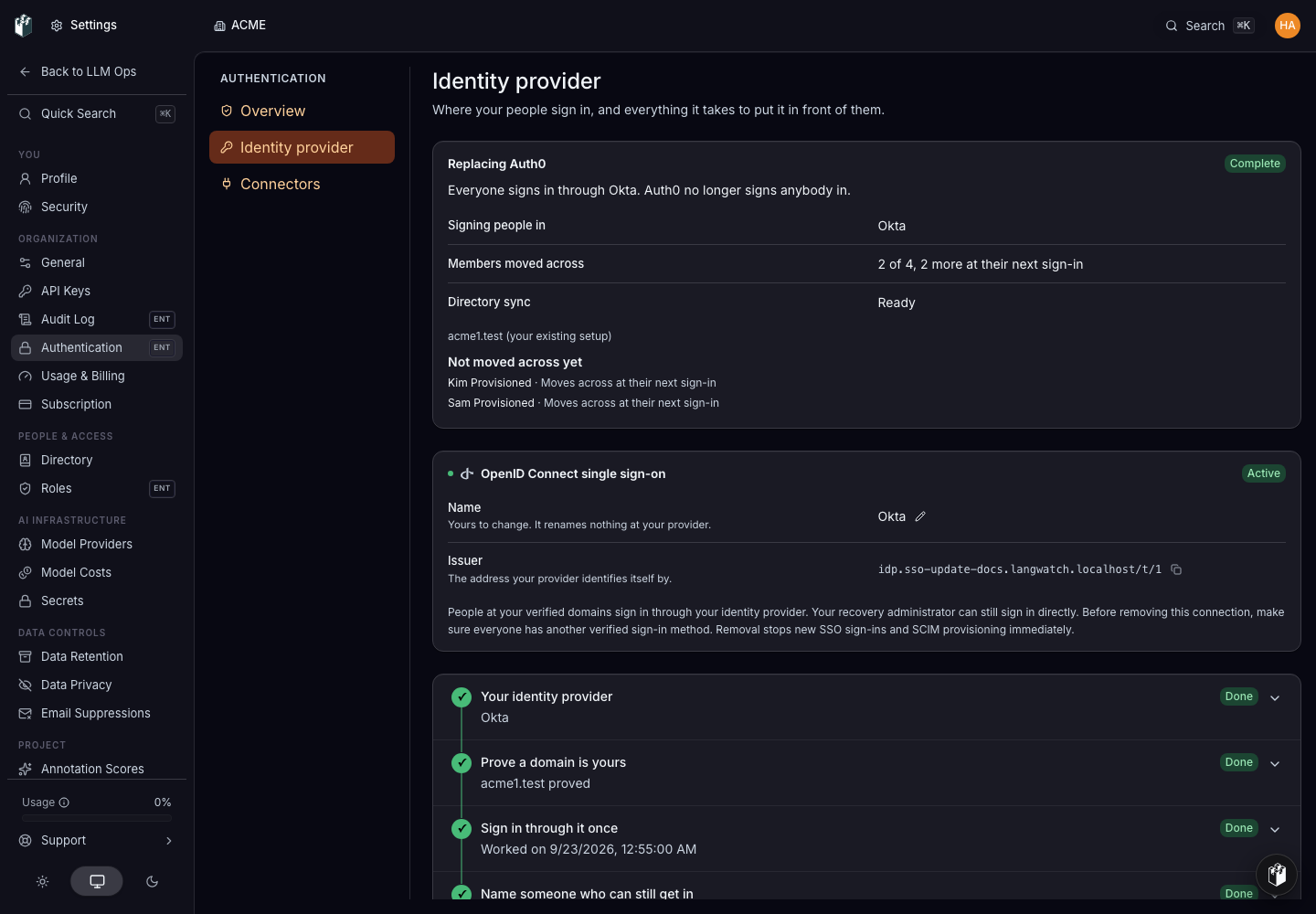Click the ACME organization name

tap(249, 26)
